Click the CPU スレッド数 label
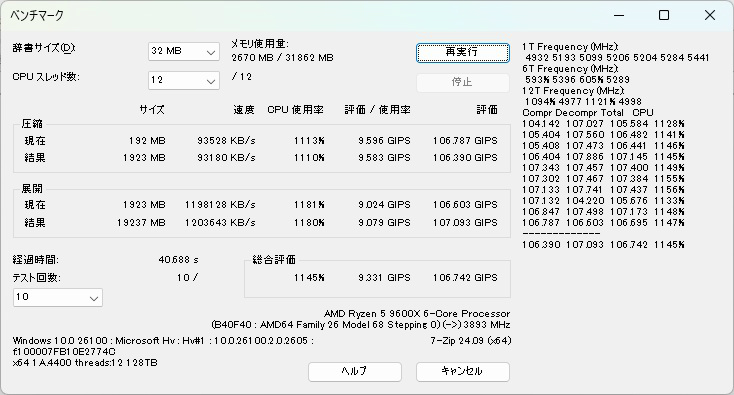This screenshot has height=395, width=734. click(x=46, y=77)
